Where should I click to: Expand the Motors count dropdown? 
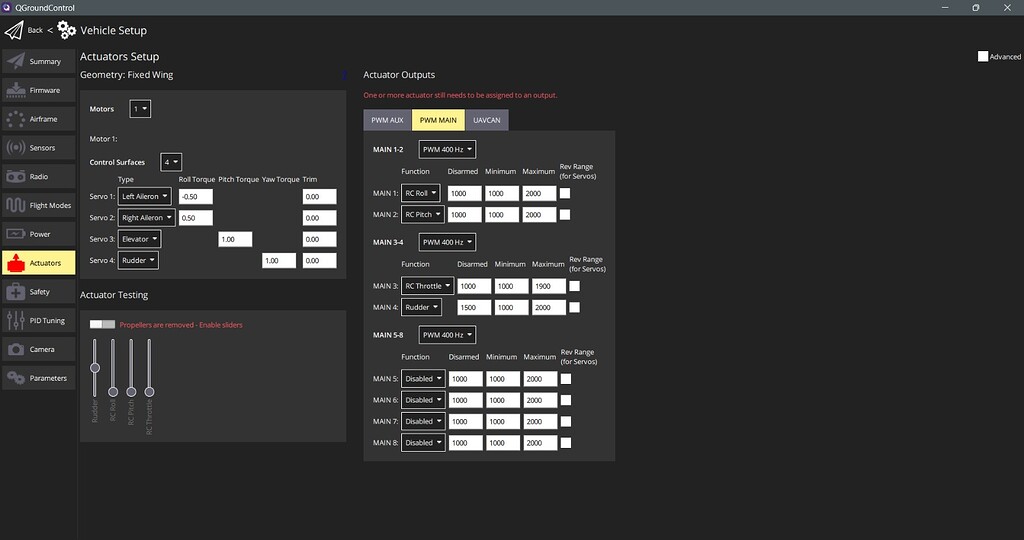(x=140, y=108)
